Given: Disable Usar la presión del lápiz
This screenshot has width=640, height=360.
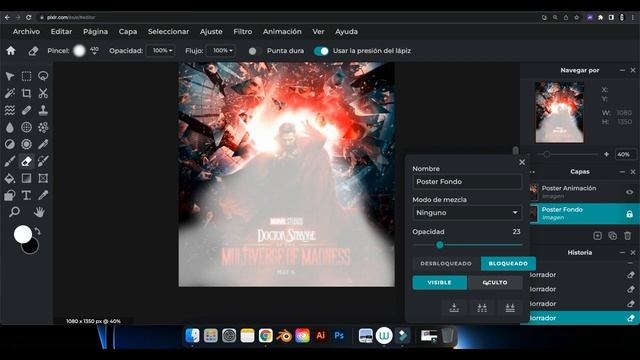Looking at the screenshot, I should (321, 51).
